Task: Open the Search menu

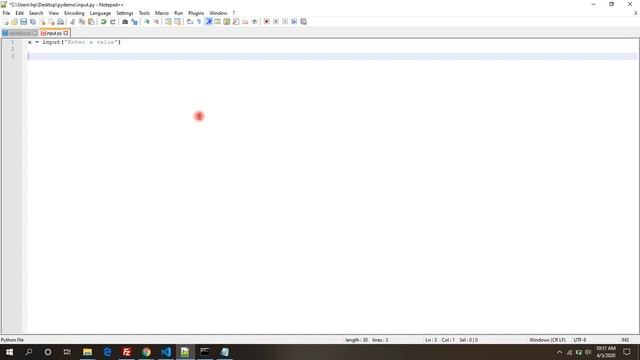Action: (x=36, y=13)
